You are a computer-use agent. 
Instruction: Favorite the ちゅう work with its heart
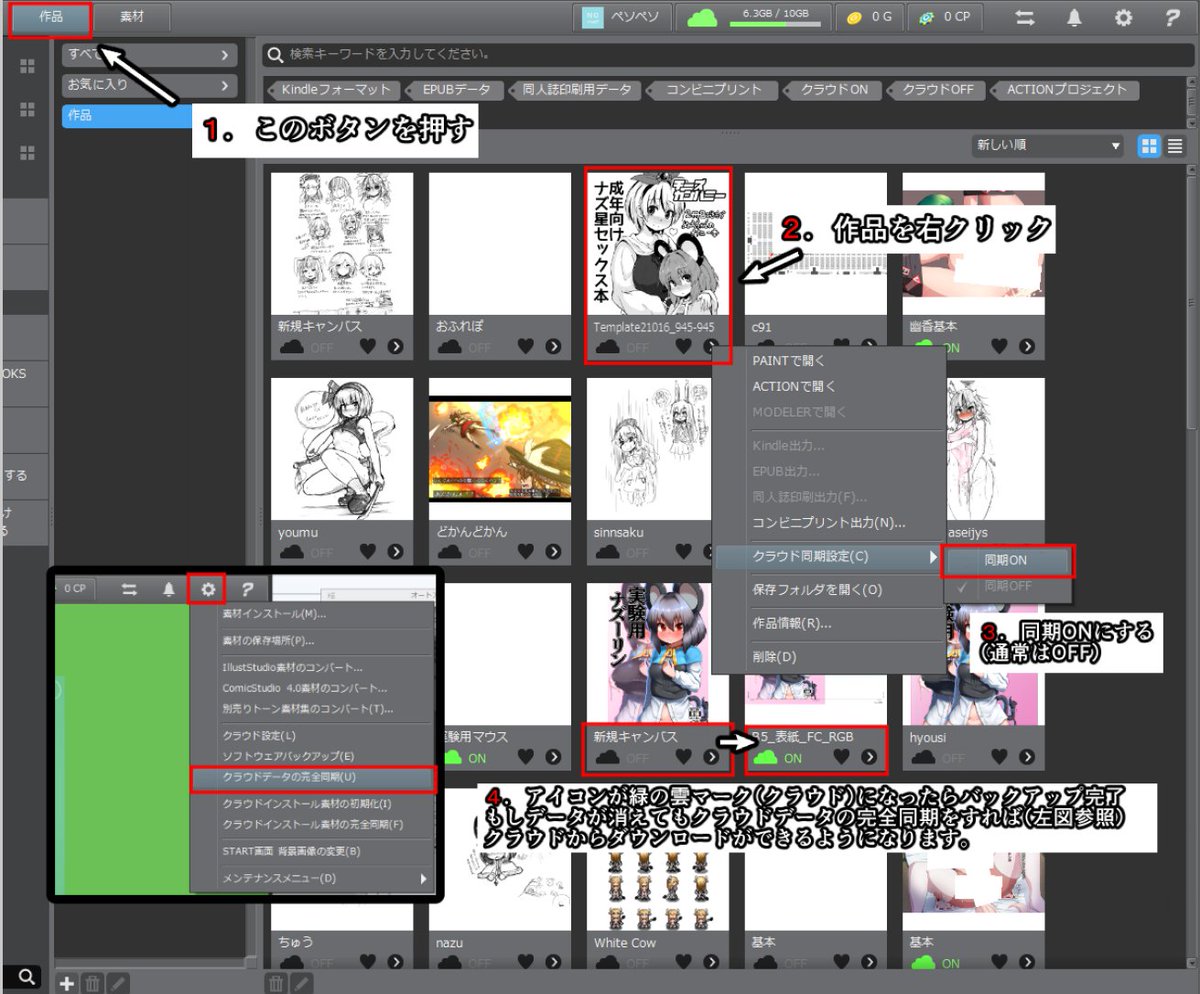click(x=367, y=963)
